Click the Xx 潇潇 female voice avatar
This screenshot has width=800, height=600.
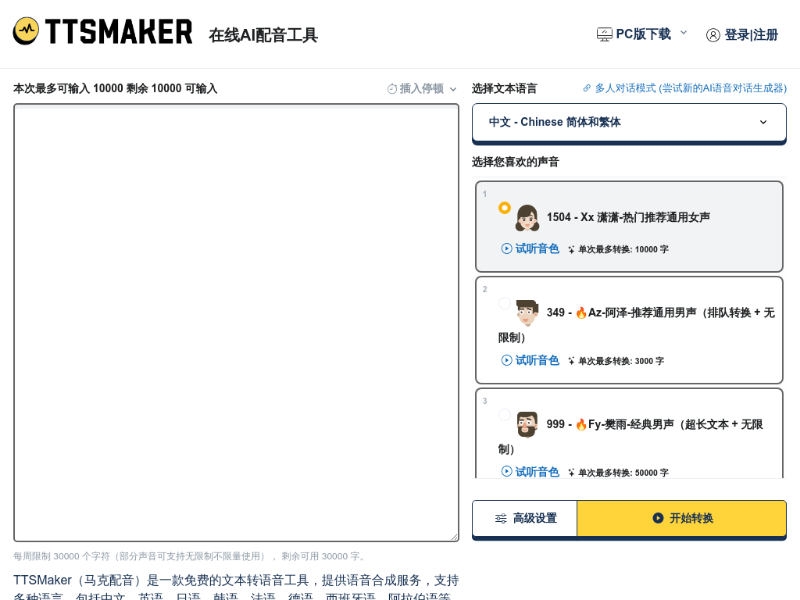(x=527, y=218)
